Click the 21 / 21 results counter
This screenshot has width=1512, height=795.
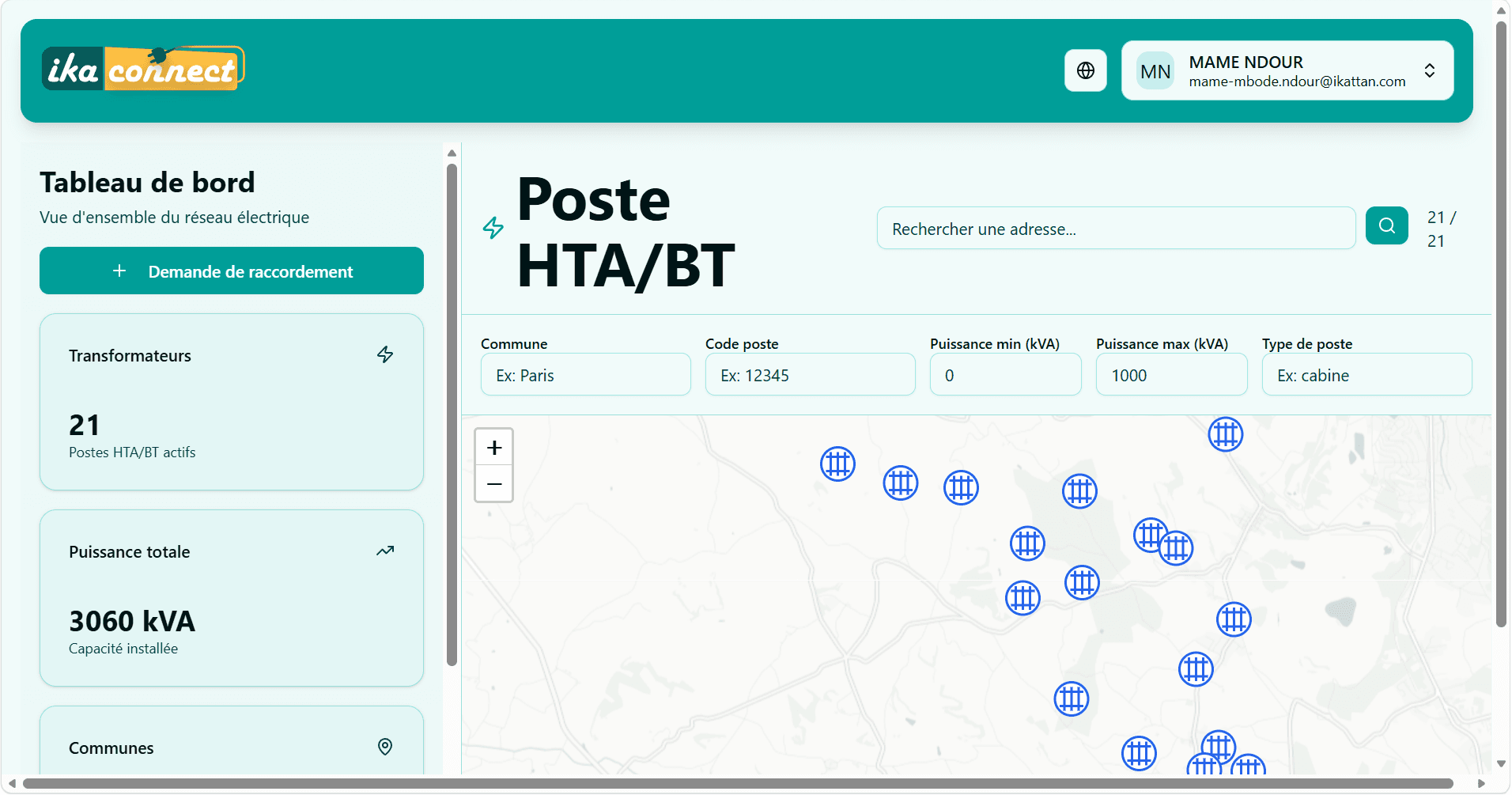1441,229
